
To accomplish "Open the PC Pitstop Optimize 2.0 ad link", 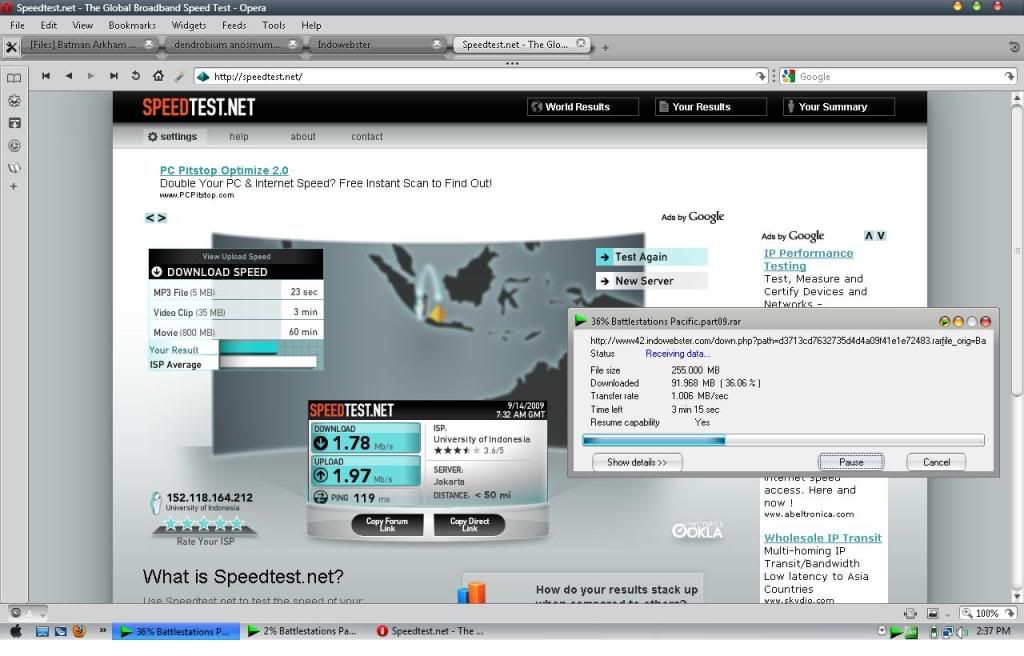I will (224, 171).
